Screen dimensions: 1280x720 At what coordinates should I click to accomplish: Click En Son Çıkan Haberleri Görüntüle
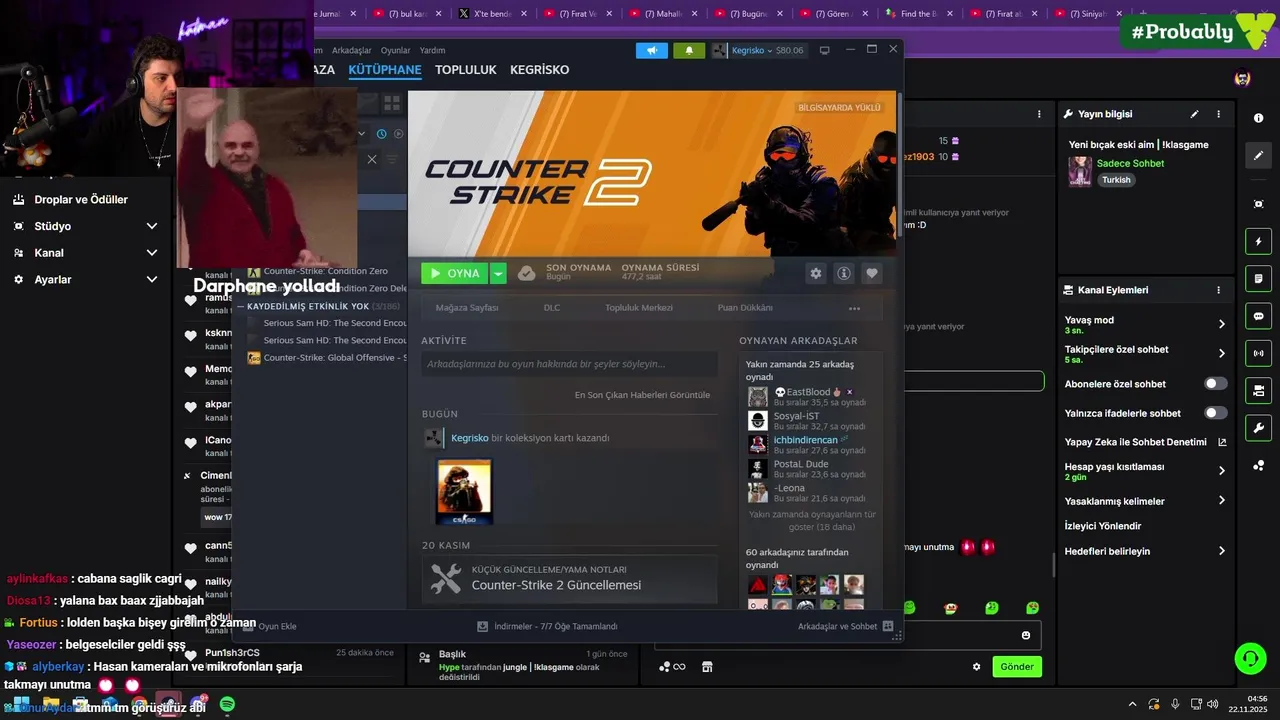tap(642, 395)
